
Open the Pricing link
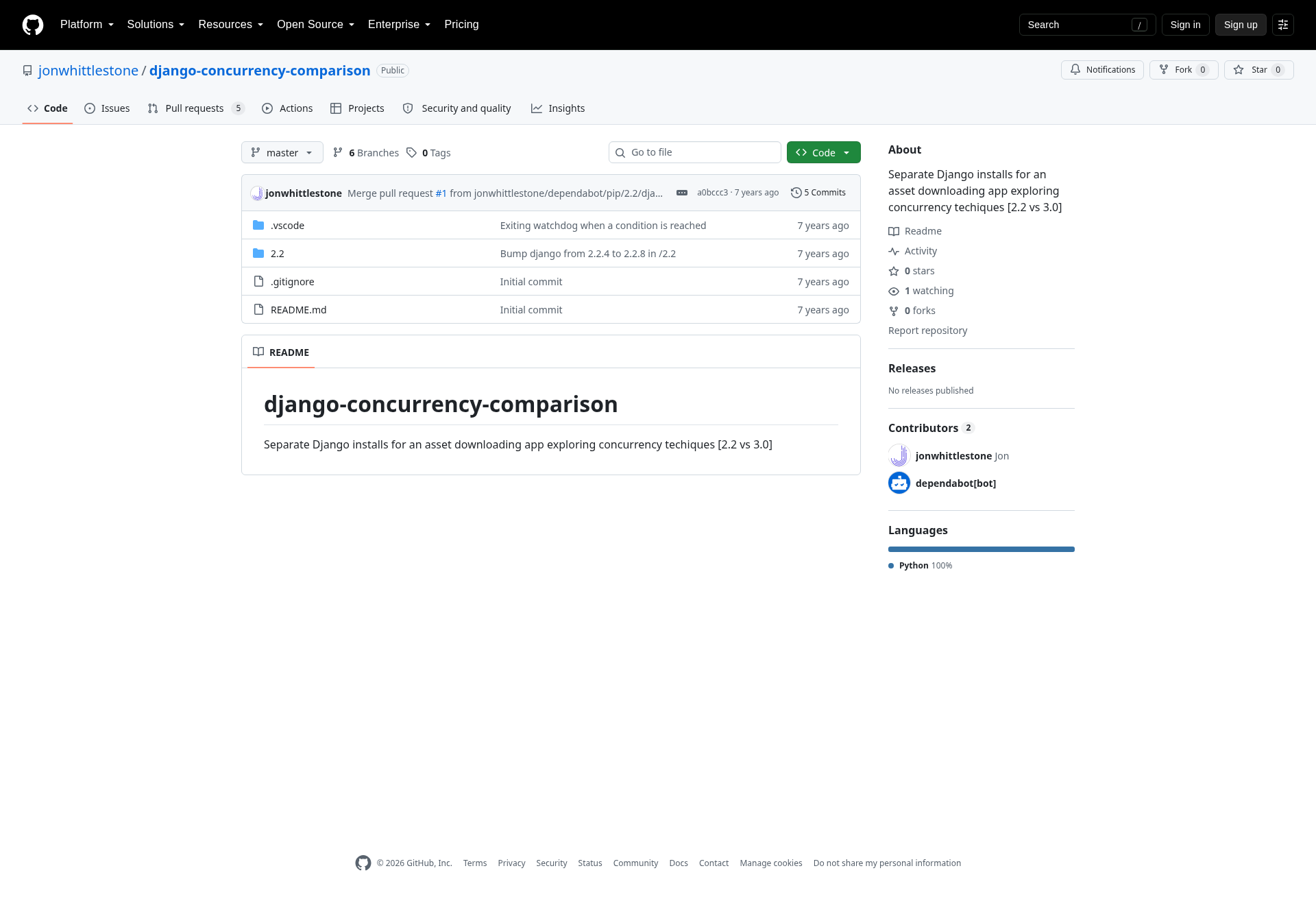(x=461, y=25)
